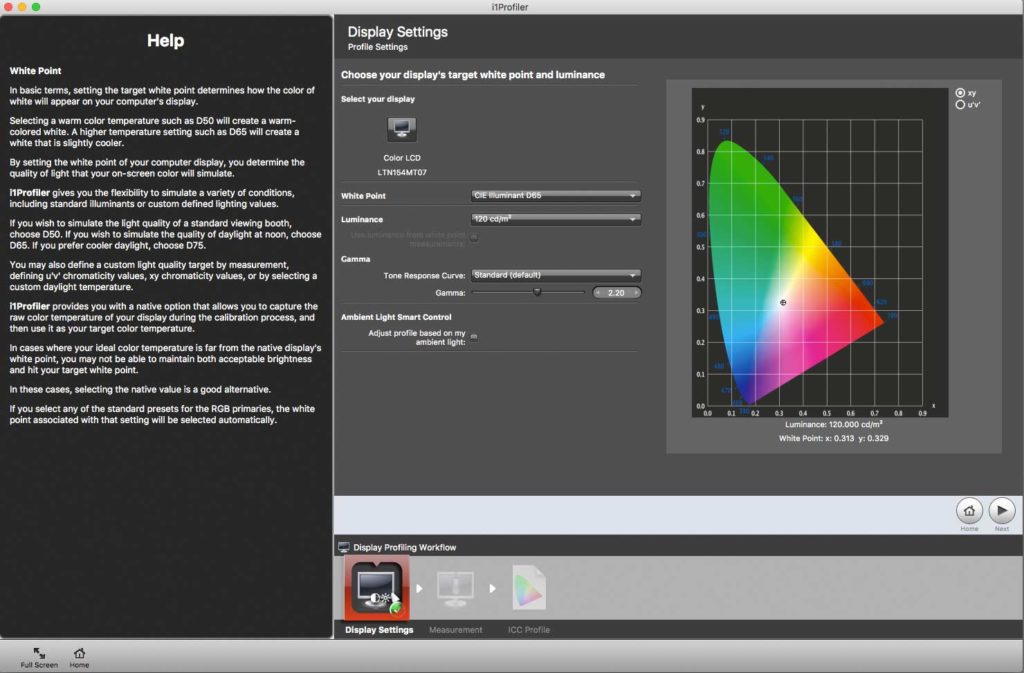Open the Luminance dropdown
The width and height of the screenshot is (1024, 673).
556,219
